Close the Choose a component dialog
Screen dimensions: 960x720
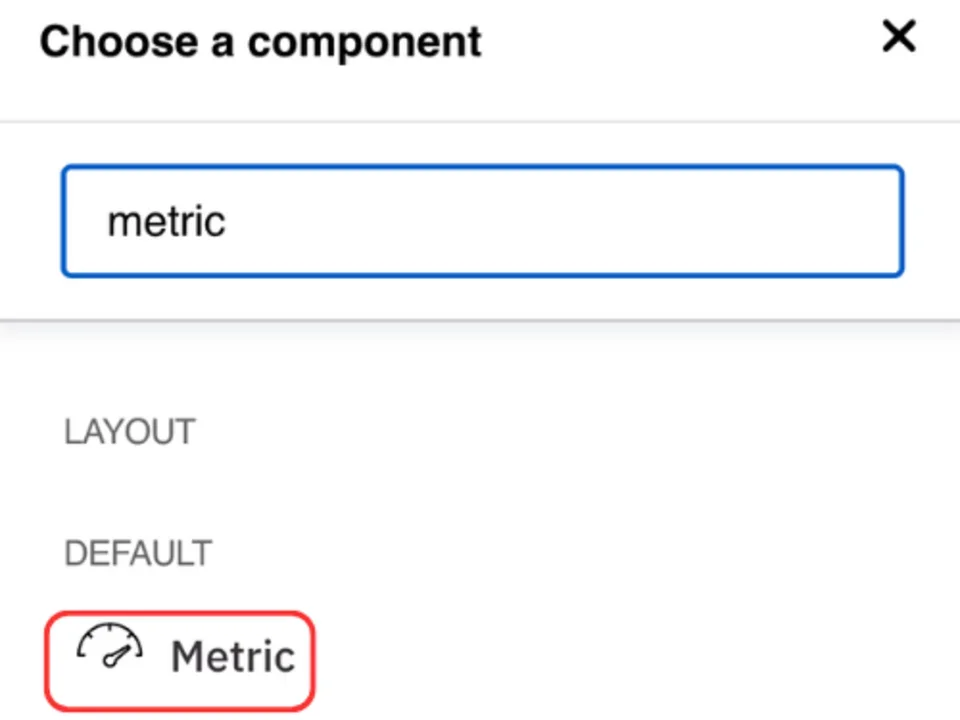click(898, 37)
